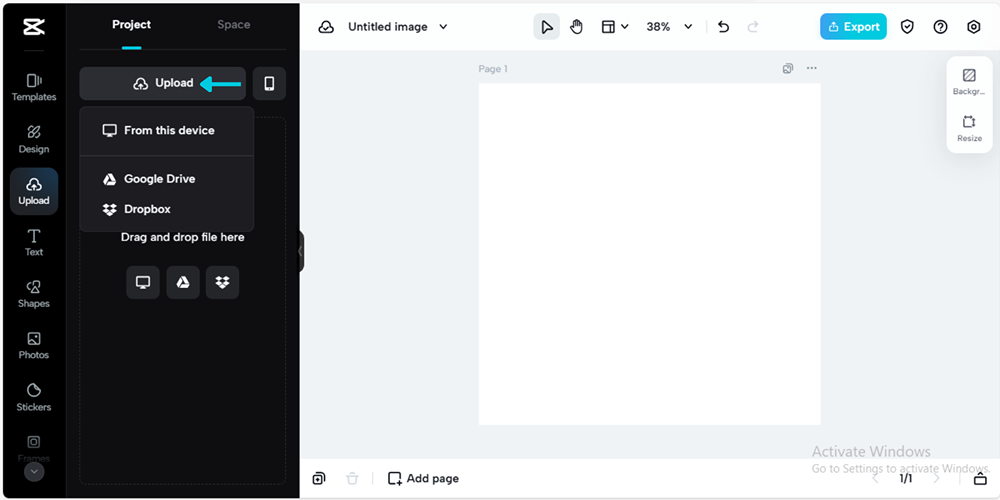1000x500 pixels.
Task: Open Page 1 more options menu
Action: pyautogui.click(x=811, y=68)
